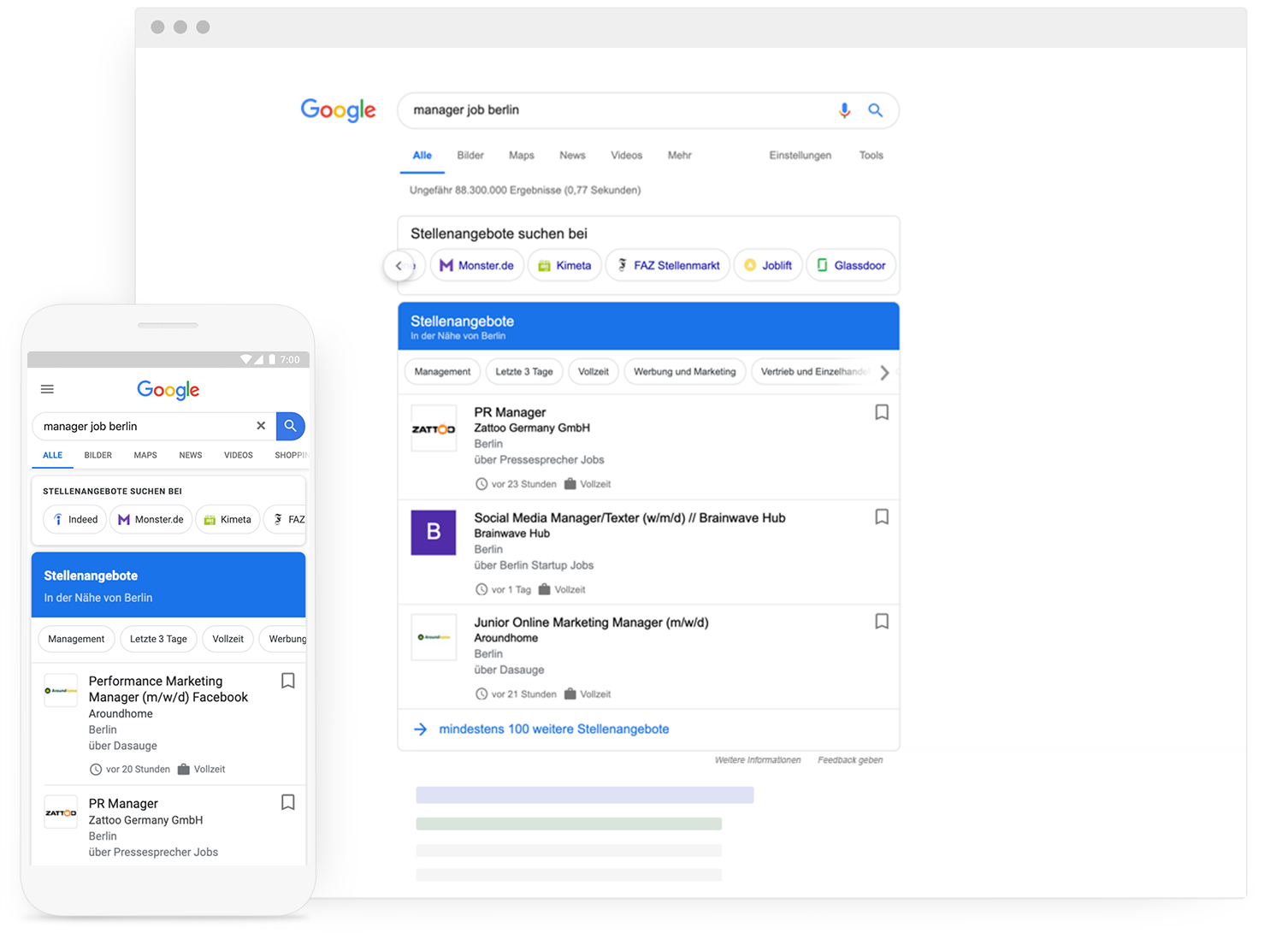Click the voice search microphone icon
The image size is (1288, 939).
click(845, 110)
